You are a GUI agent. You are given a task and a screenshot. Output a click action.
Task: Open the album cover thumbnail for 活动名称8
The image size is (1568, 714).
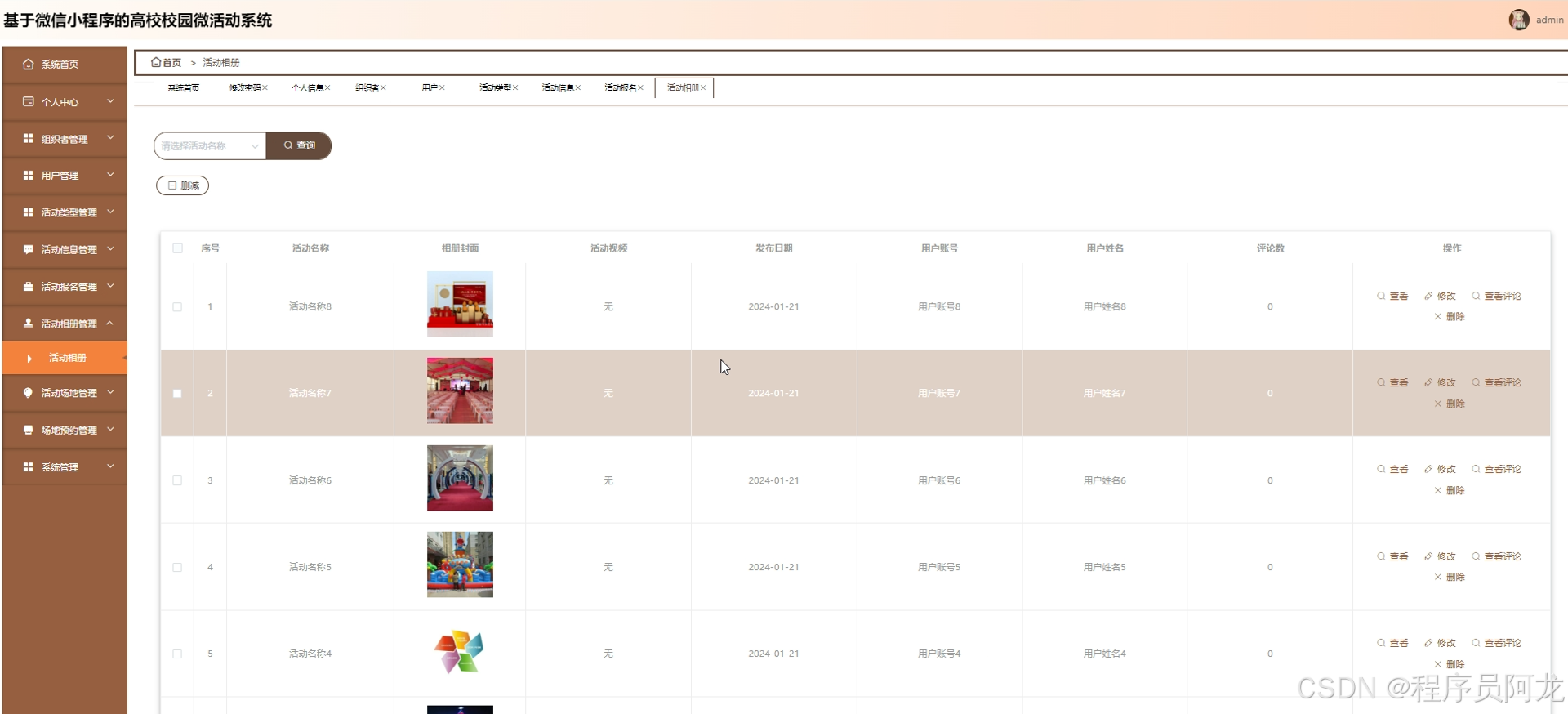[x=460, y=304]
